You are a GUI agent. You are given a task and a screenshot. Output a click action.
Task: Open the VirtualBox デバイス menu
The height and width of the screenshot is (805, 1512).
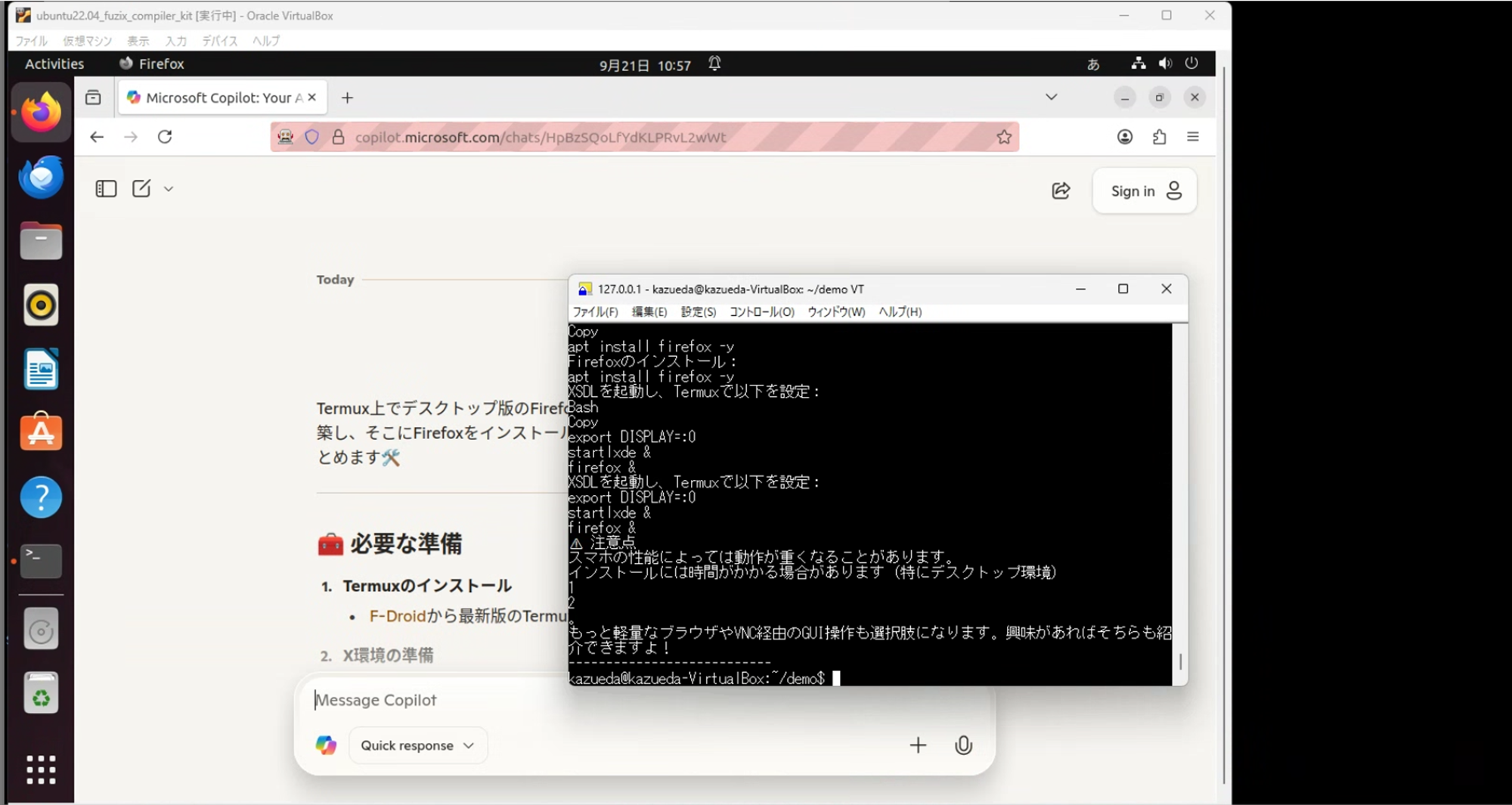(x=219, y=41)
